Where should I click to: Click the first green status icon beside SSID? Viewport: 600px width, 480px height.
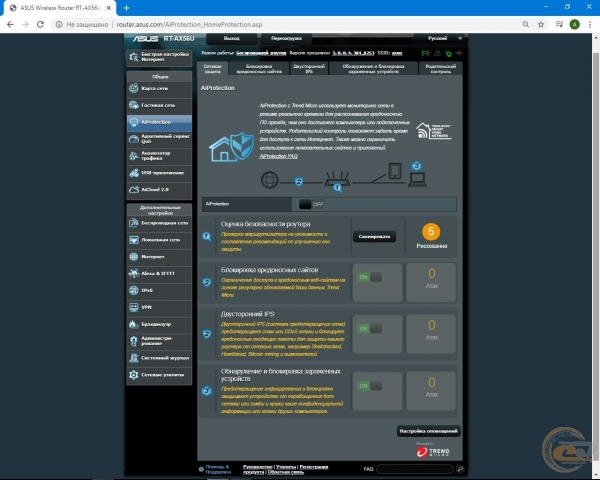425,53
